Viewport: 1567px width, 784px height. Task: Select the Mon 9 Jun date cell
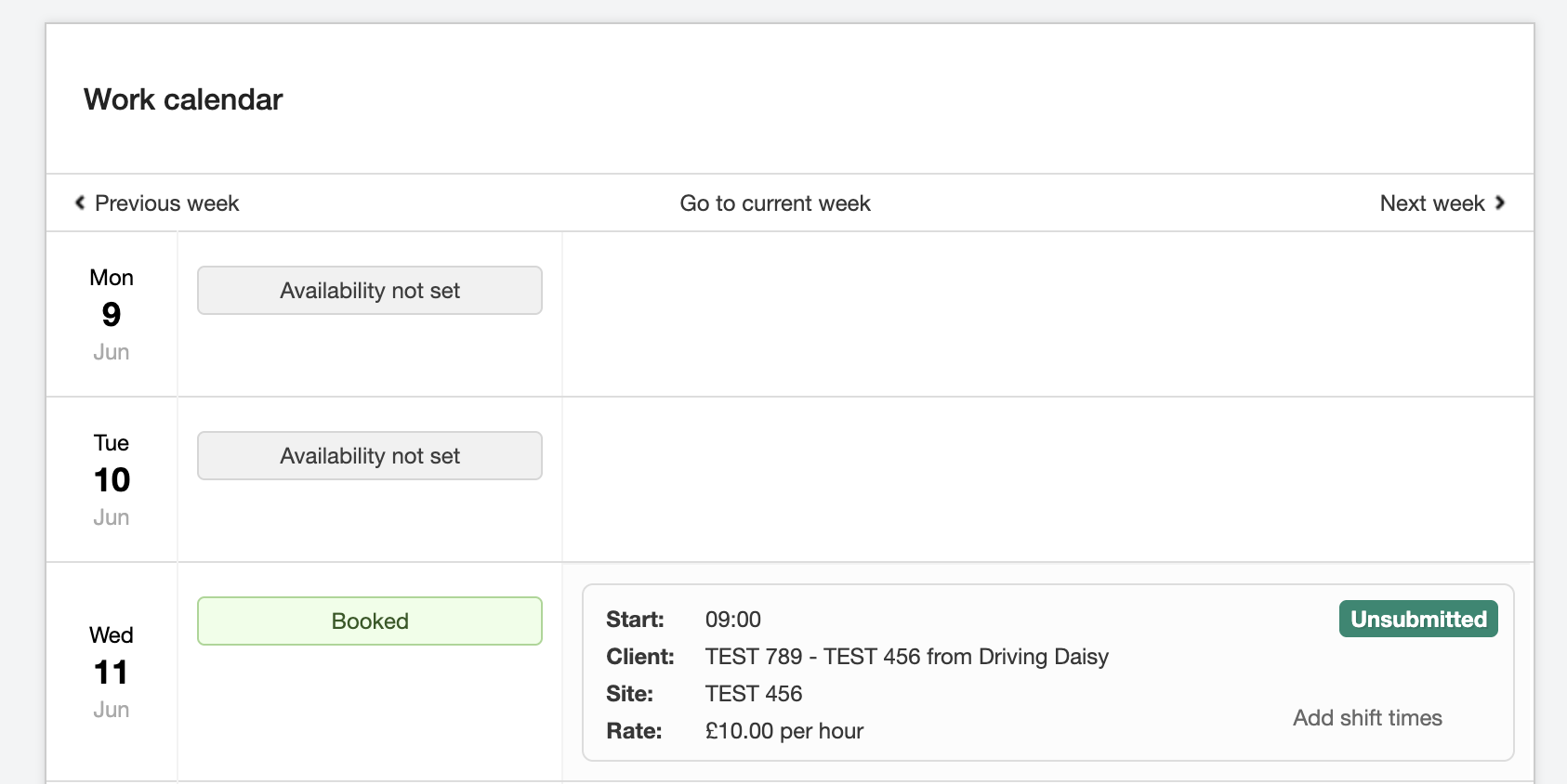(112, 314)
